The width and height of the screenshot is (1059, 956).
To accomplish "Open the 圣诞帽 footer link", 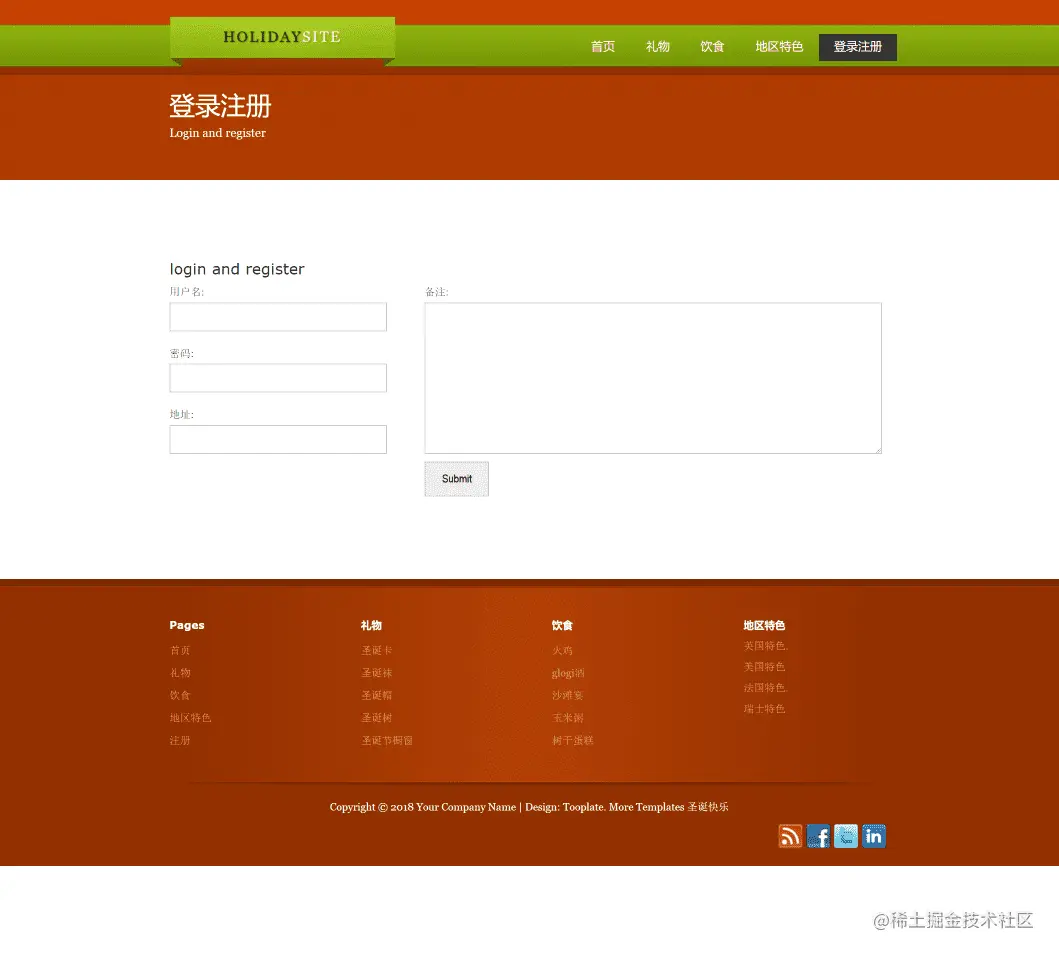I will point(376,695).
